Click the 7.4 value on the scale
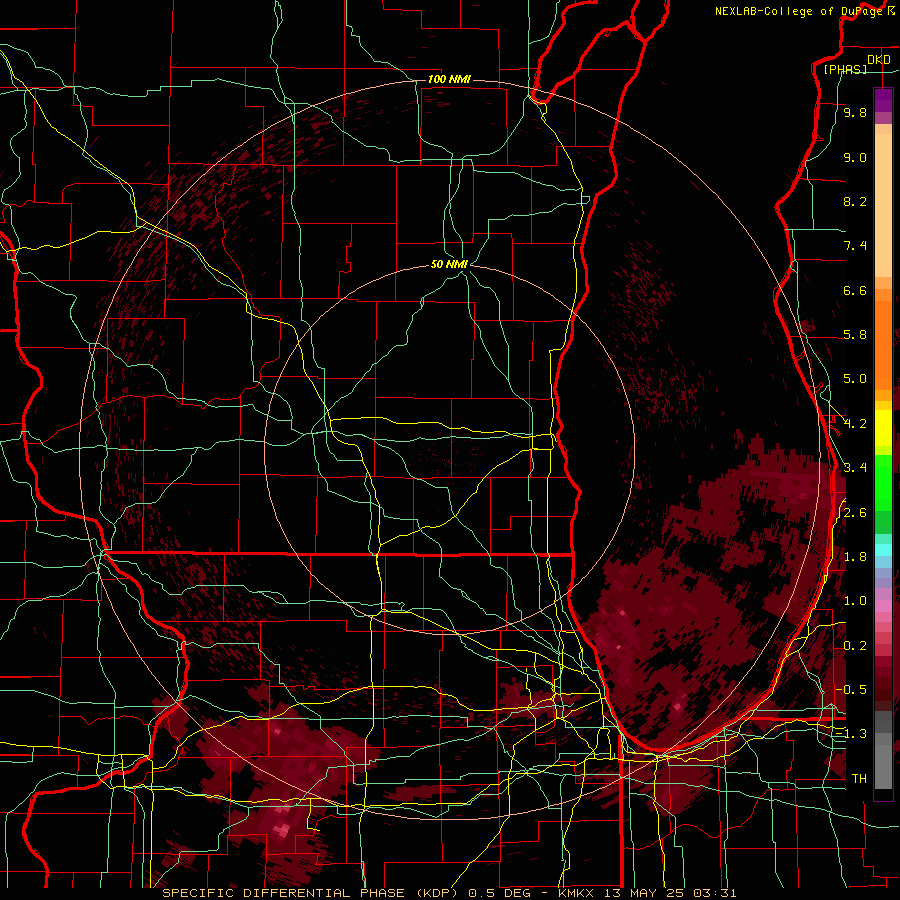This screenshot has width=900, height=900. point(855,246)
